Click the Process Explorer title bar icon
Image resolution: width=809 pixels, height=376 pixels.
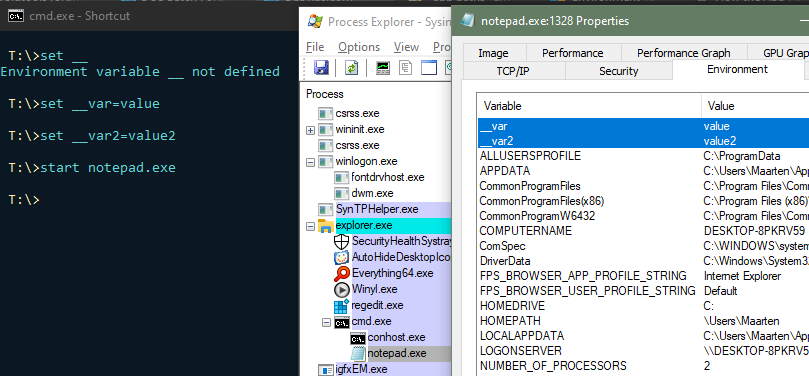coord(315,21)
